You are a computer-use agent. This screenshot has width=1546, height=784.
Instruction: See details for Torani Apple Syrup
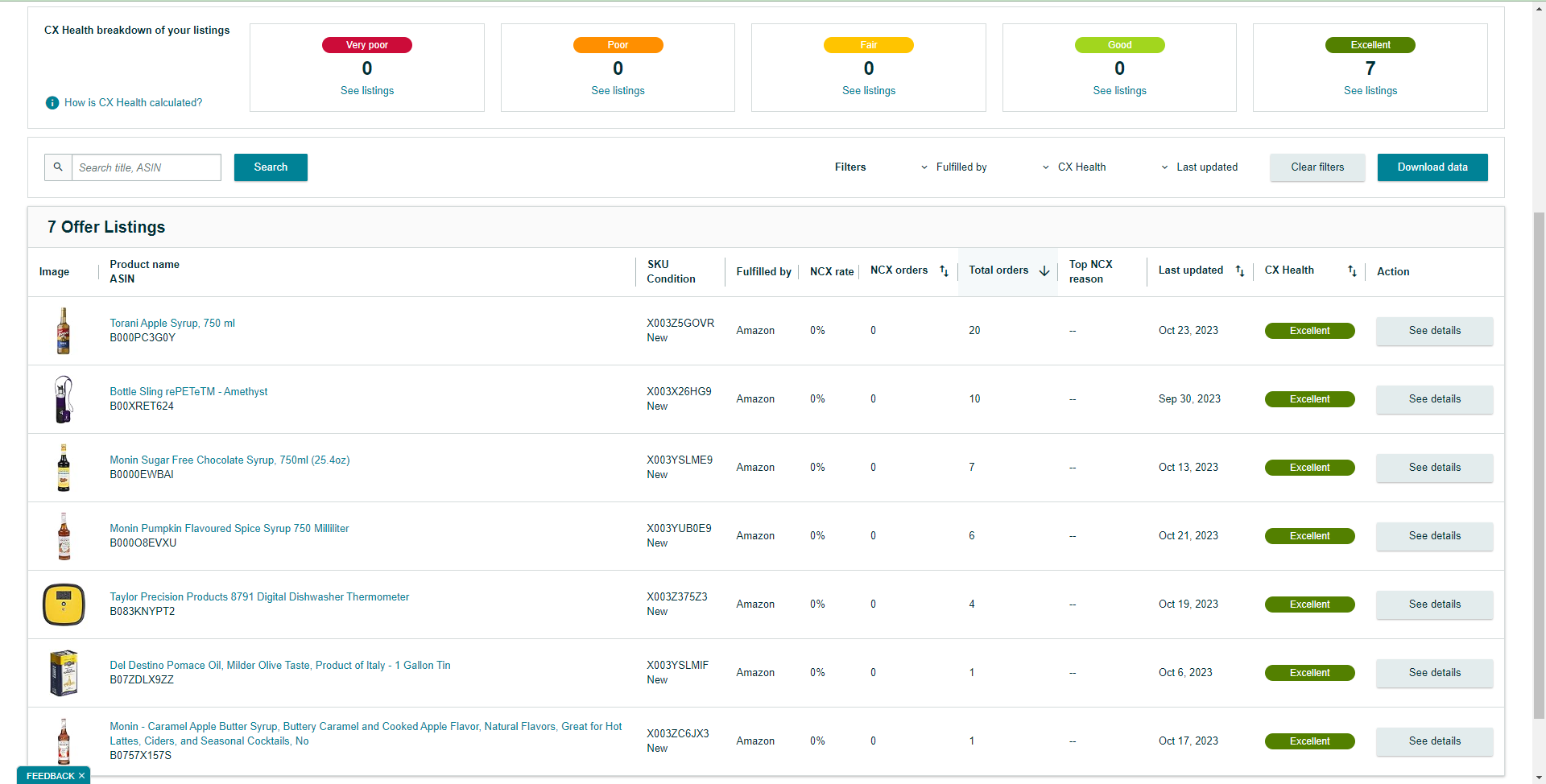[x=1434, y=331]
